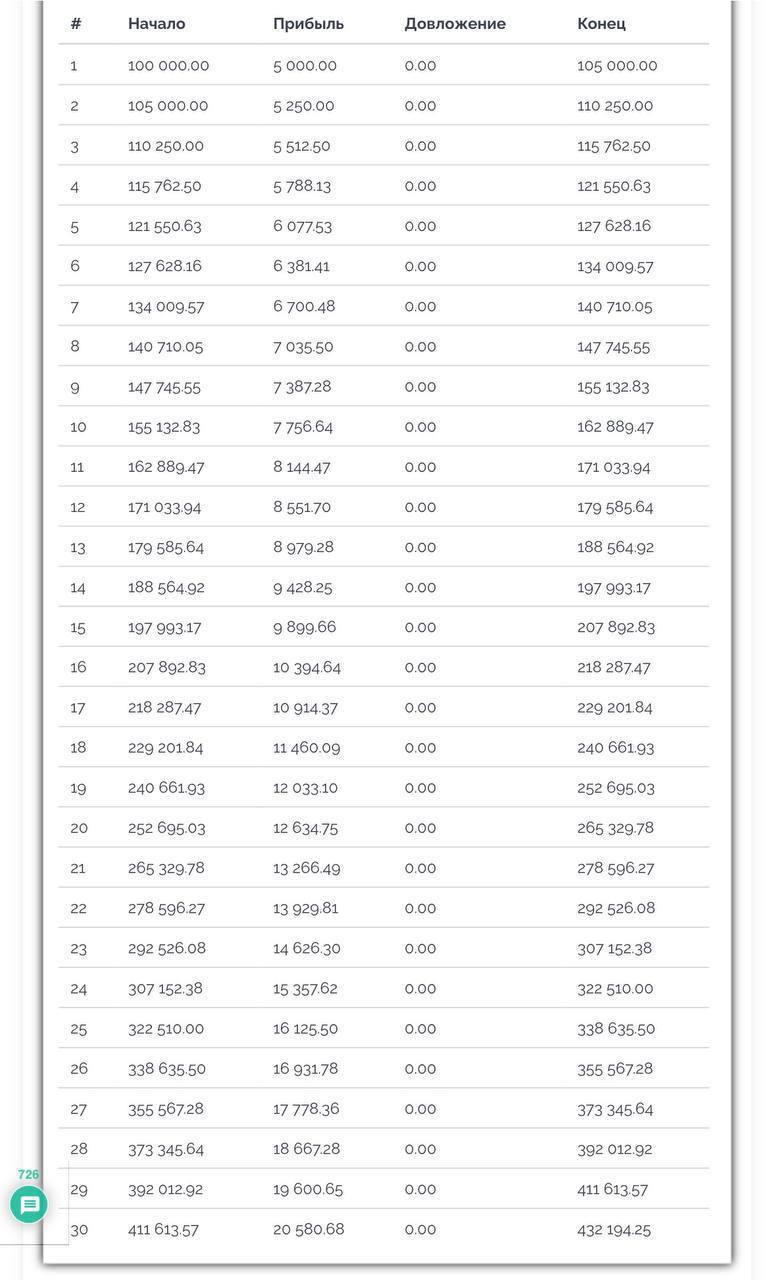Click end value 432 194.25 in row 30

(x=614, y=1229)
